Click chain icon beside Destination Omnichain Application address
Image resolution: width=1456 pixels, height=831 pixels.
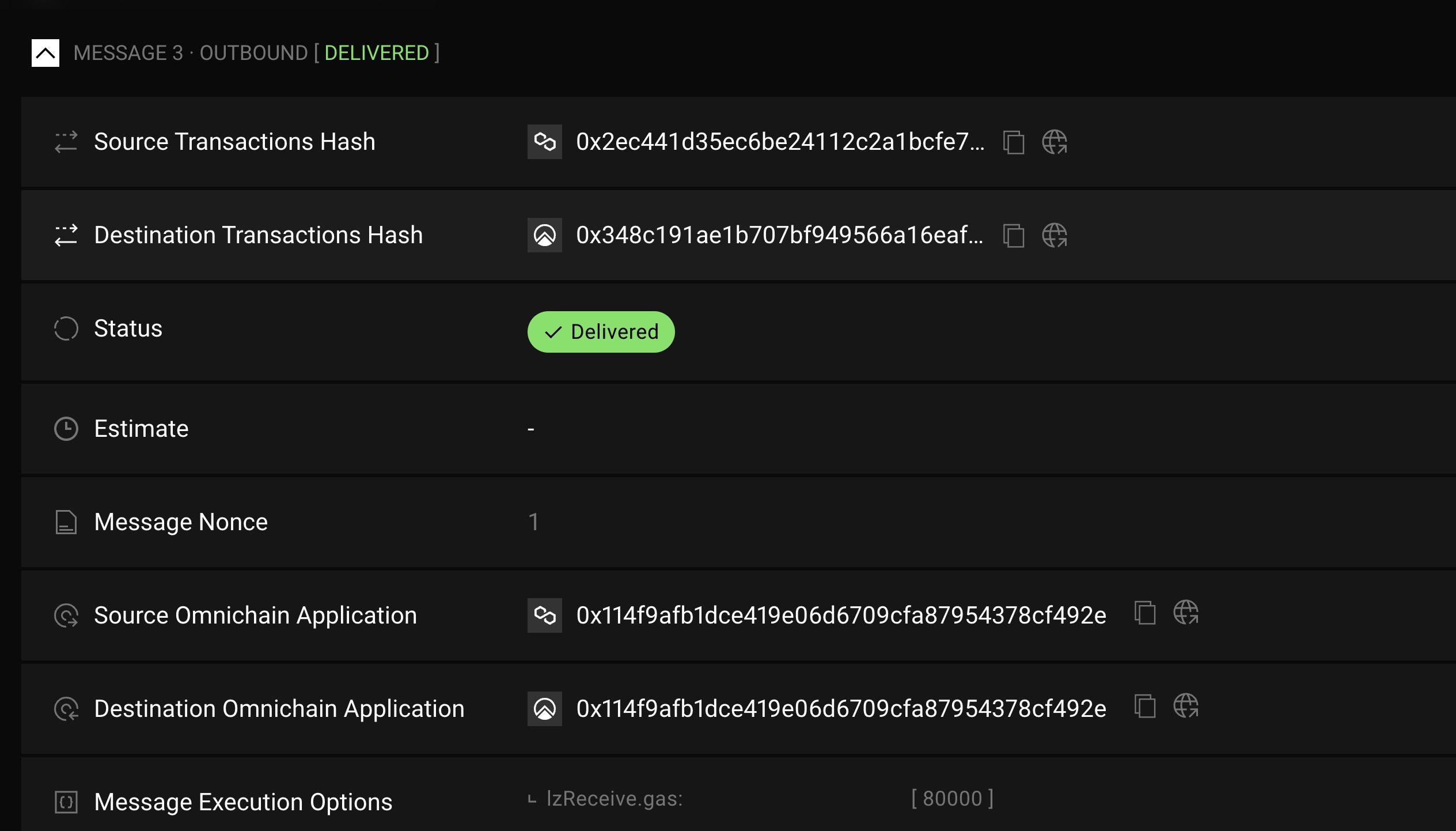click(x=545, y=709)
